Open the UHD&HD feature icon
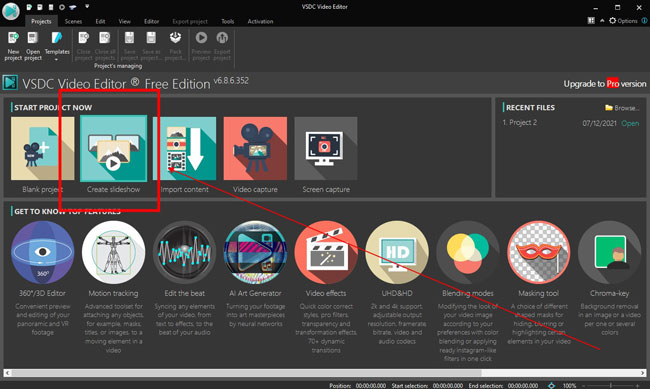650x389 pixels. pyautogui.click(x=397, y=252)
